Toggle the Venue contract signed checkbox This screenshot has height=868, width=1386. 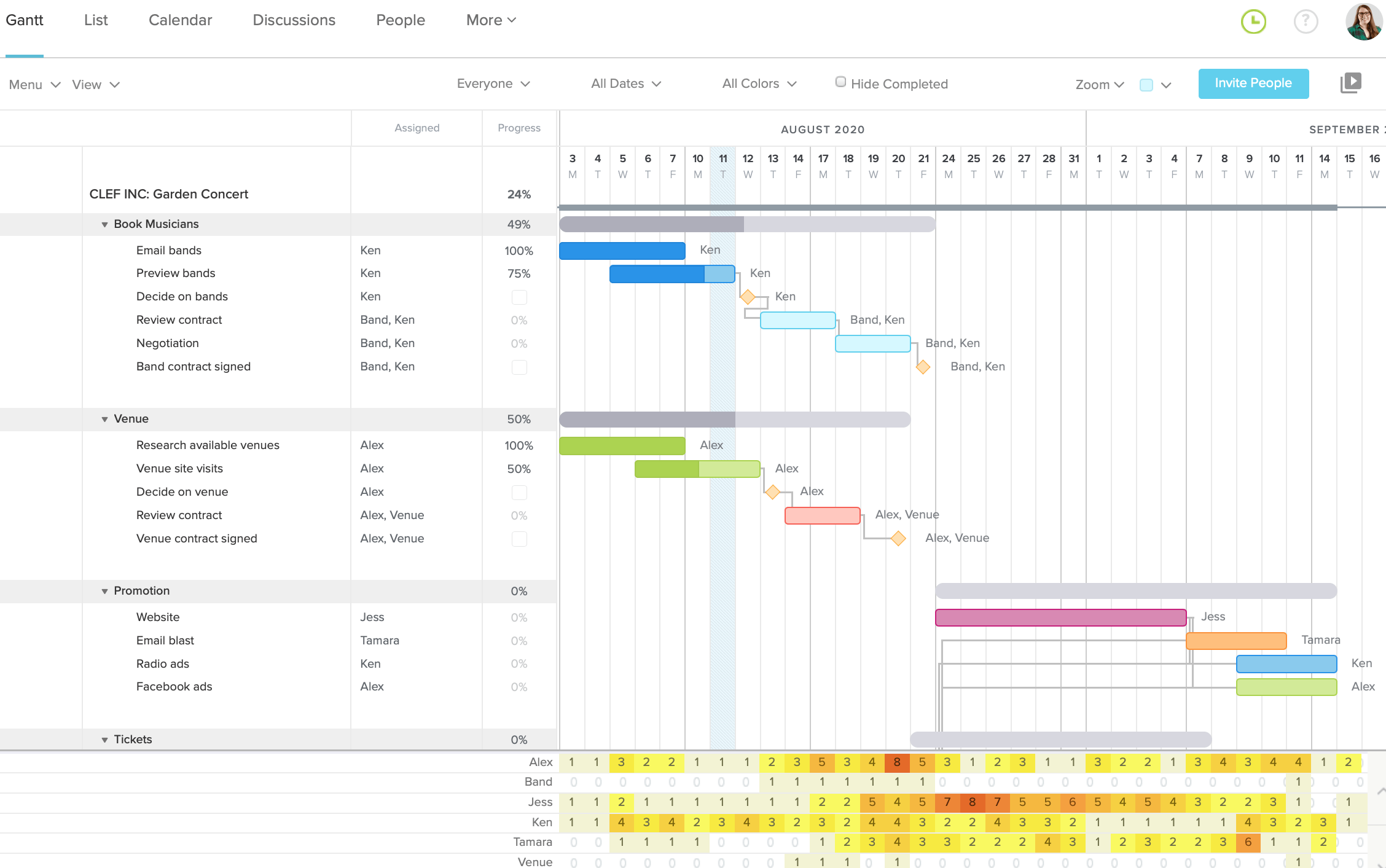pos(519,539)
